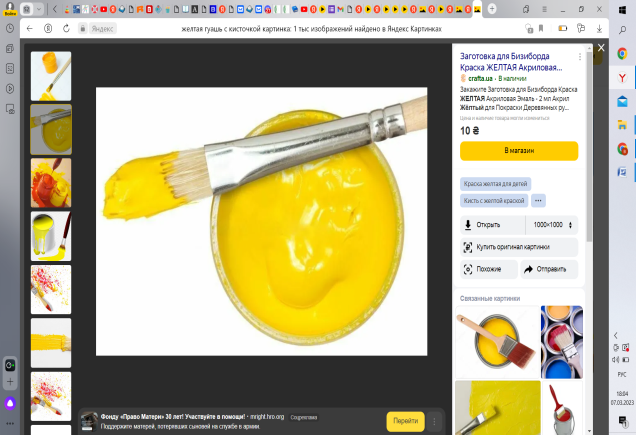The width and height of the screenshot is (636, 435).
Task: Click yellow 'В магазин' button
Action: click(519, 151)
